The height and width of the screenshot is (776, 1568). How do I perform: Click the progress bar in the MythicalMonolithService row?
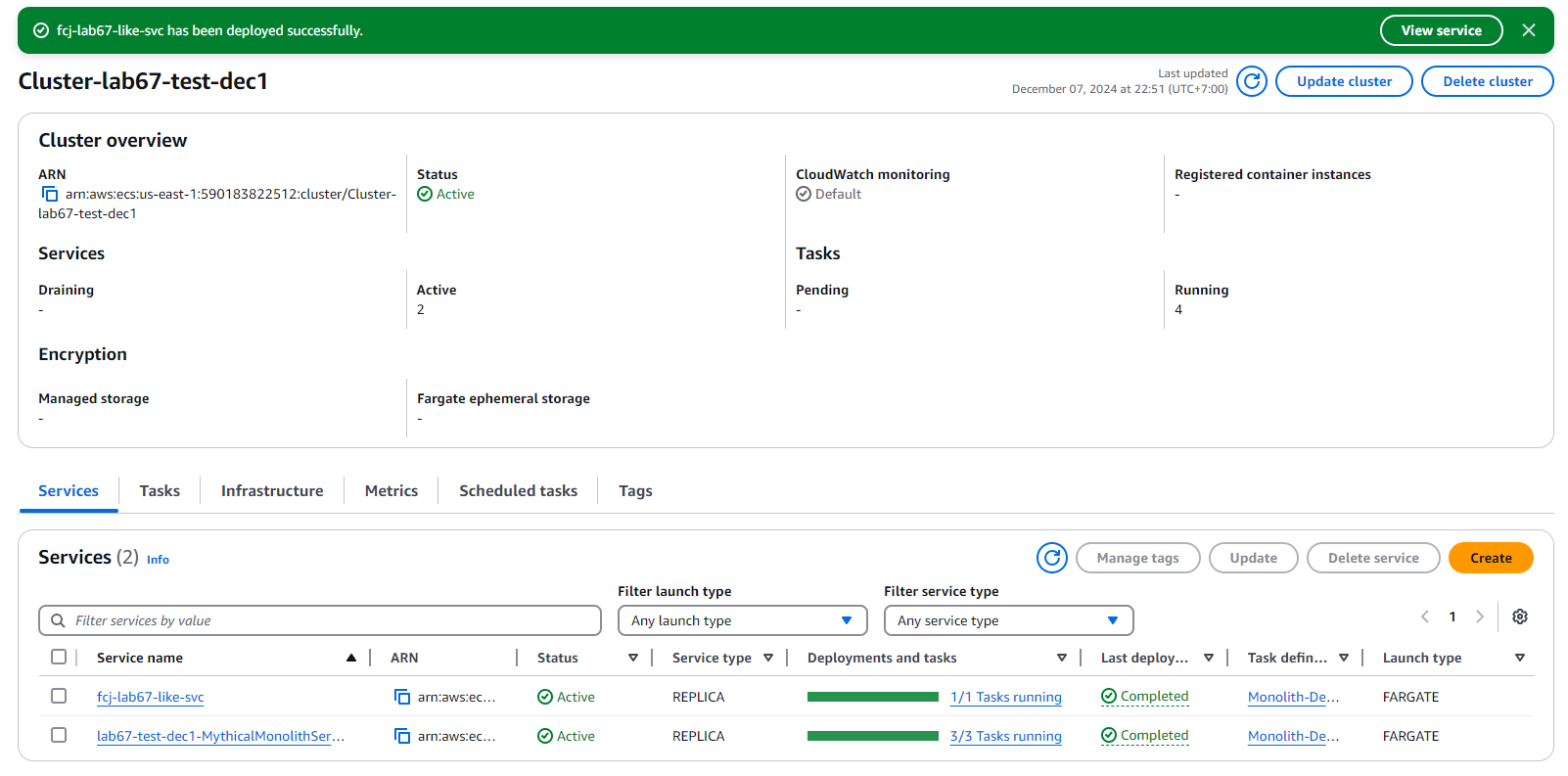[873, 736]
